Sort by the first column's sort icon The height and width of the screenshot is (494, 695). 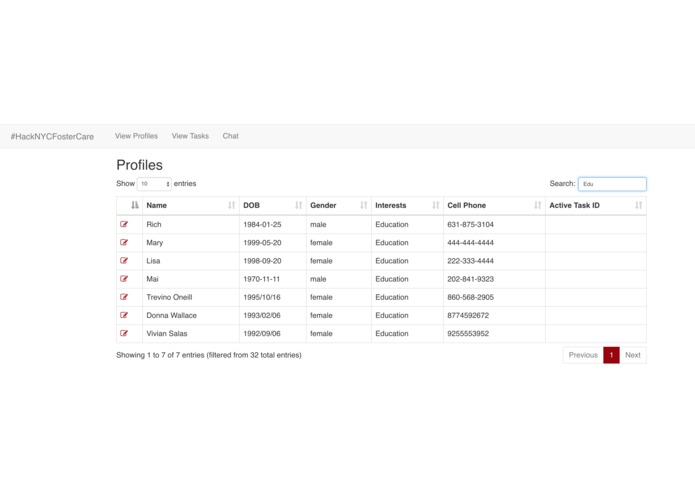click(135, 205)
